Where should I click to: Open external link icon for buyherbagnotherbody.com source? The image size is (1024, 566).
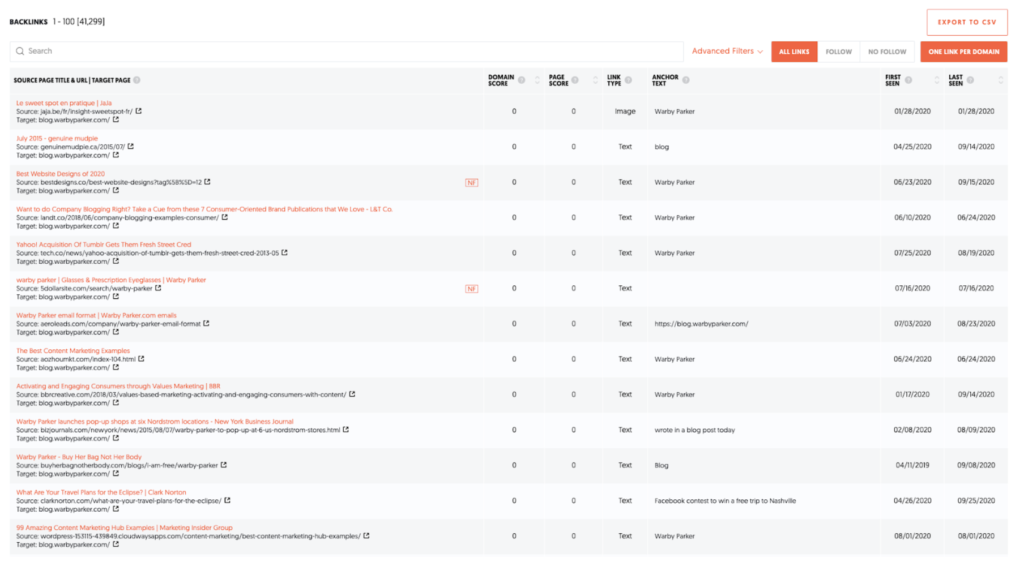click(x=223, y=465)
